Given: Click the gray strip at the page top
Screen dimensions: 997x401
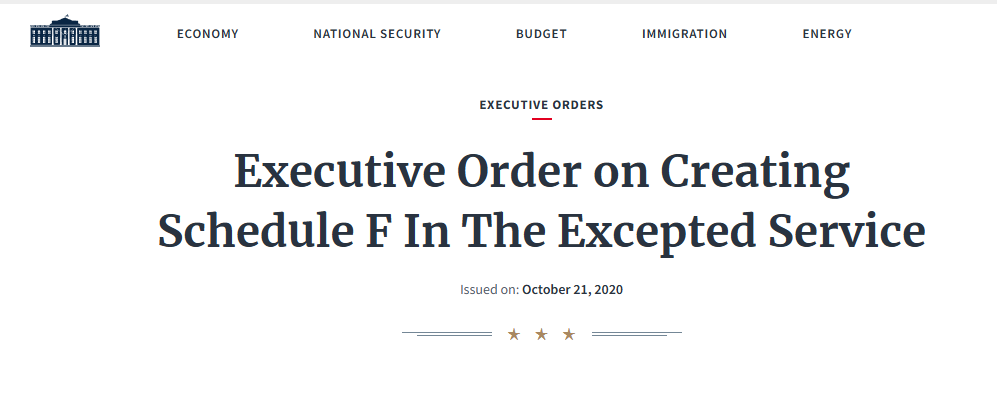Looking at the screenshot, I should (x=498, y=2).
